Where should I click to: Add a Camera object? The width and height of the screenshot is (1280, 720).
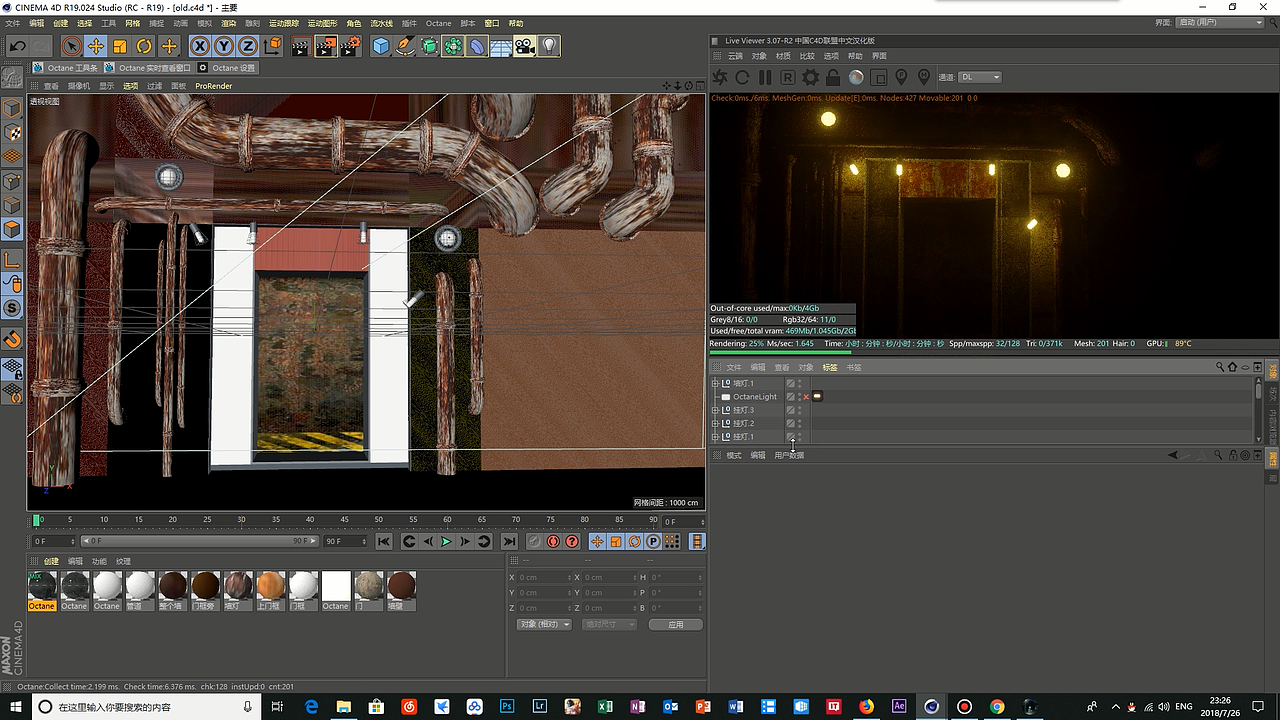click(525, 46)
